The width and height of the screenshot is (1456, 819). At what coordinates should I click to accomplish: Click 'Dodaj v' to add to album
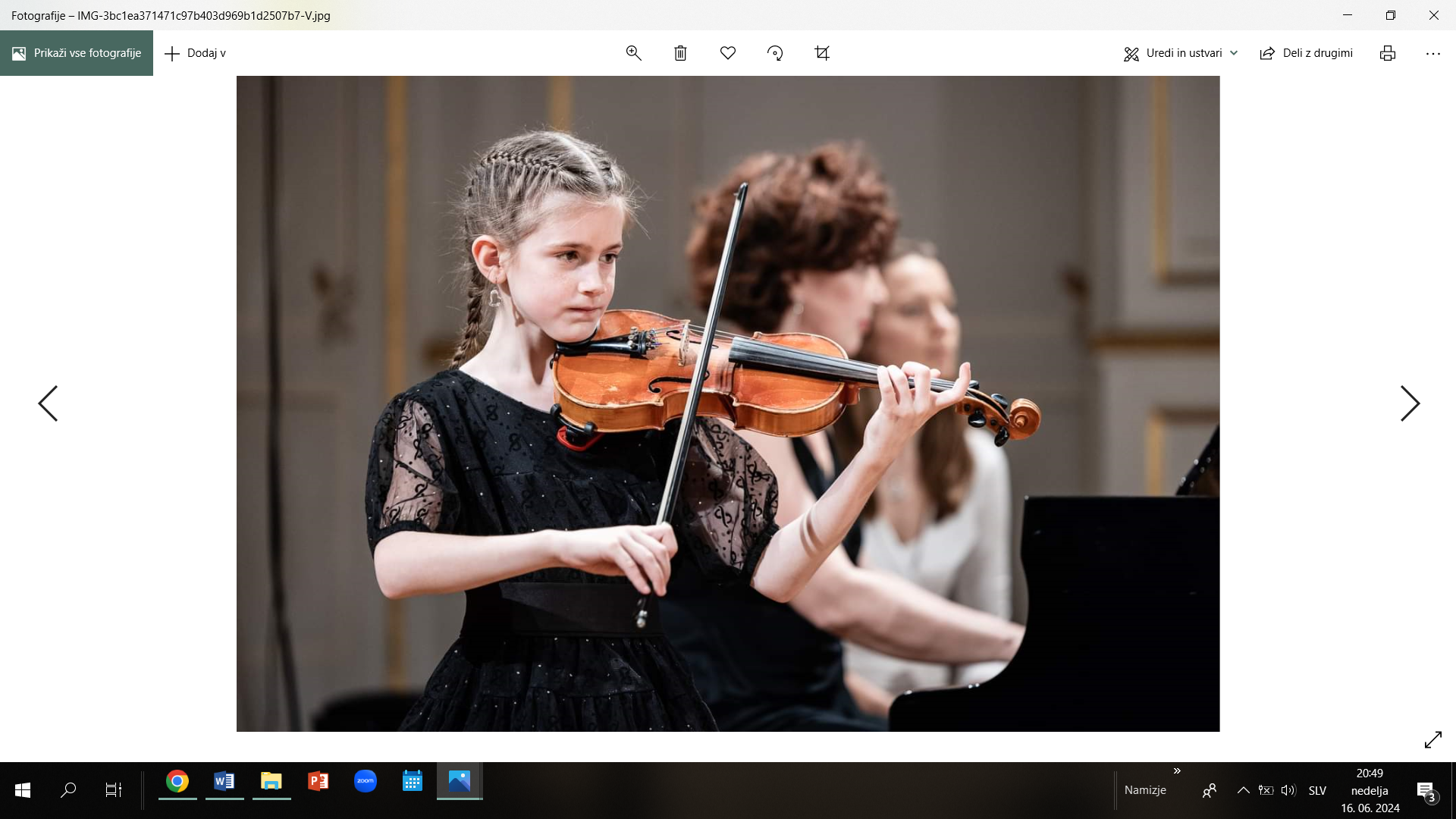click(x=196, y=53)
